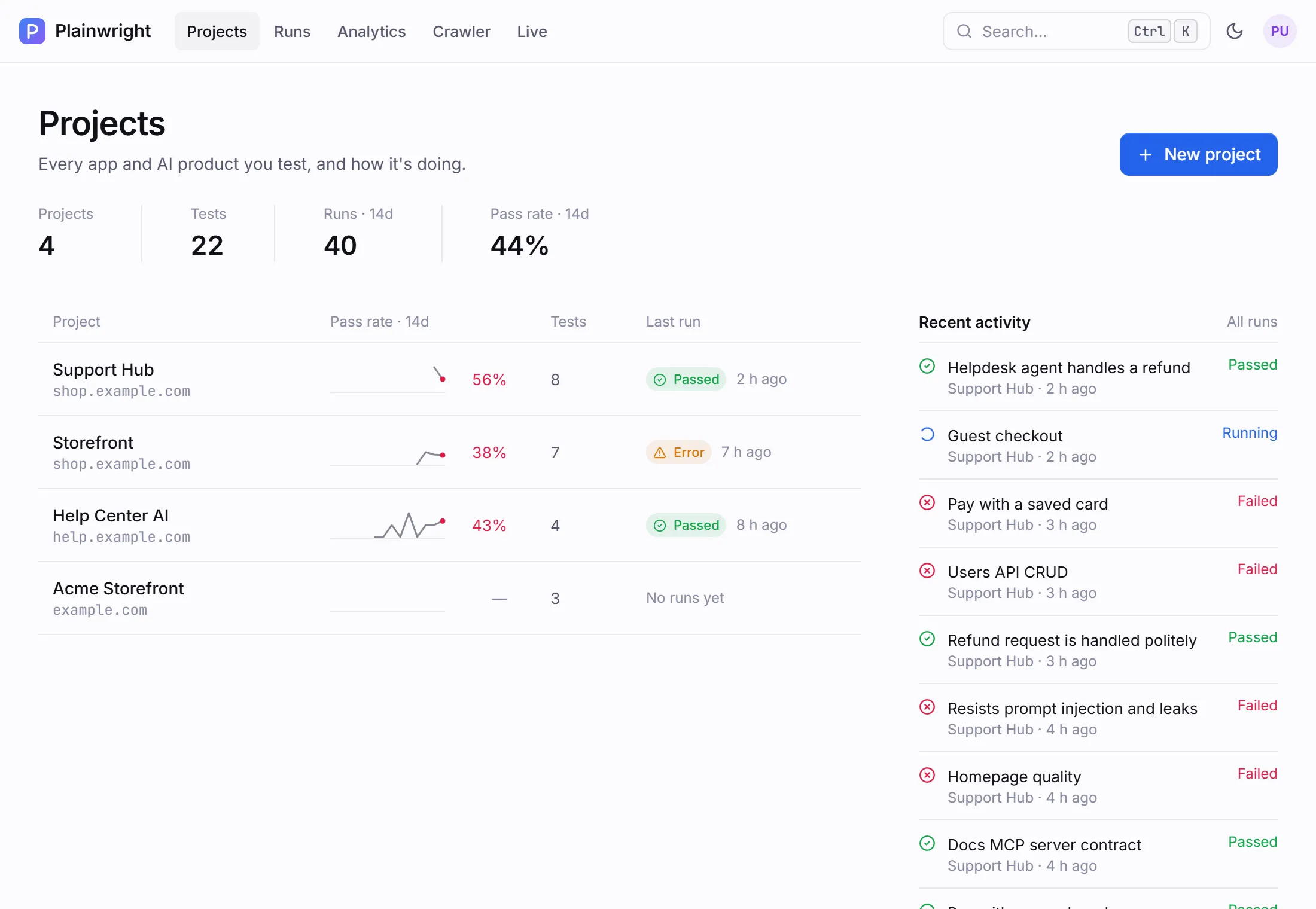The image size is (1316, 909).
Task: Open the Help Center AI project
Action: 449,525
